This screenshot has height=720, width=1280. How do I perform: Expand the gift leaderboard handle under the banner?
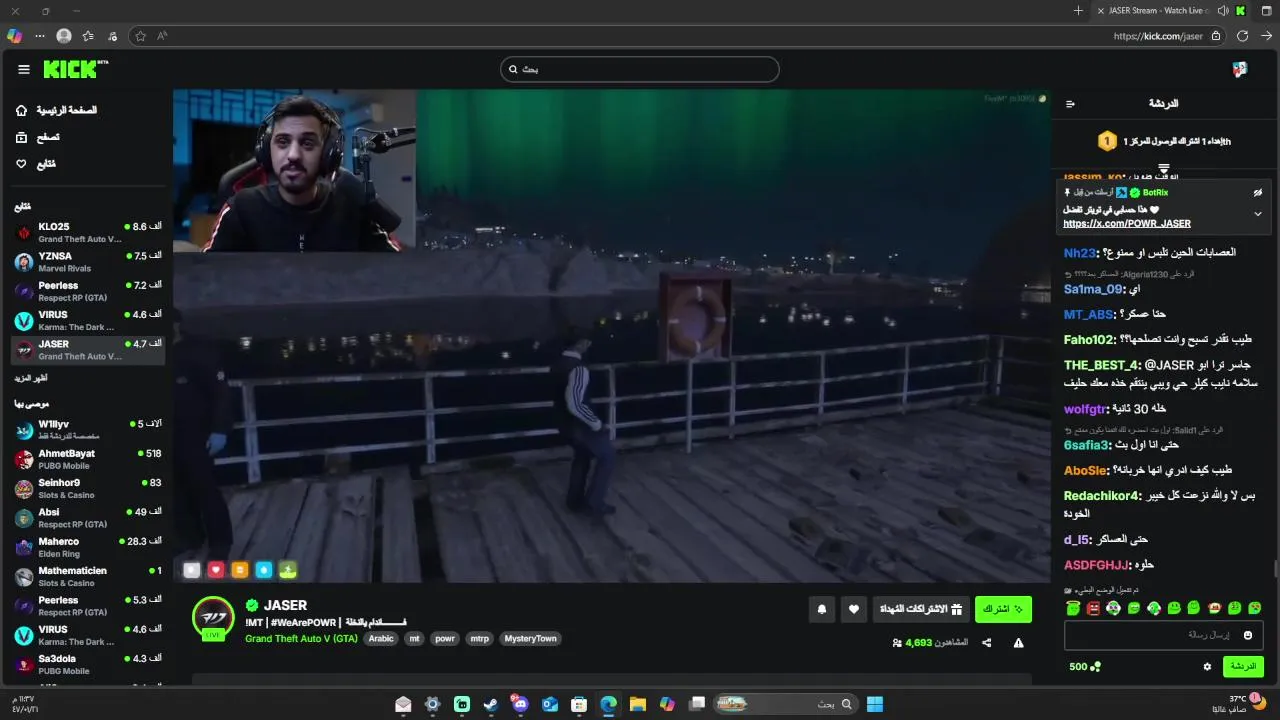(1164, 168)
